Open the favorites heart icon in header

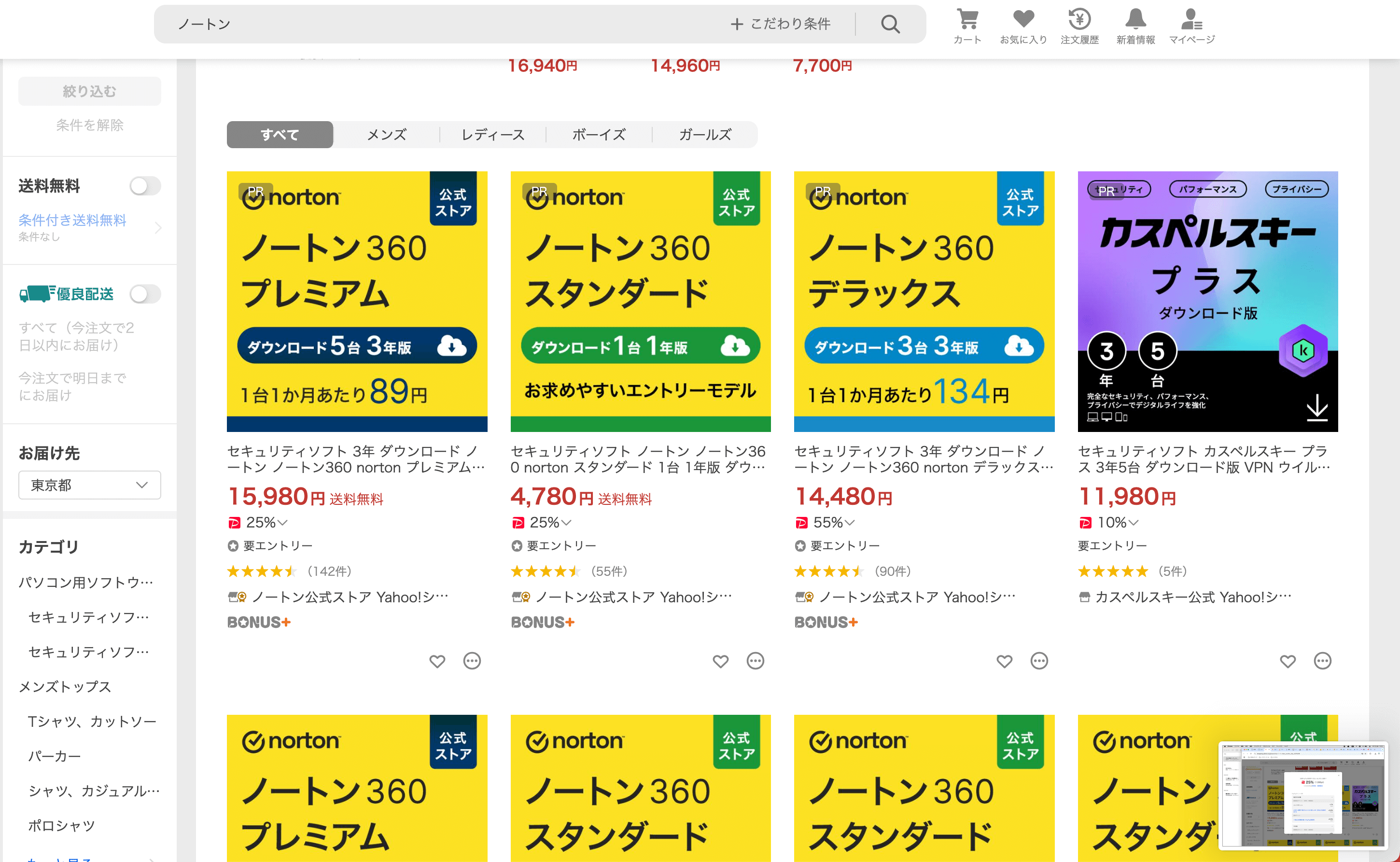(1023, 26)
